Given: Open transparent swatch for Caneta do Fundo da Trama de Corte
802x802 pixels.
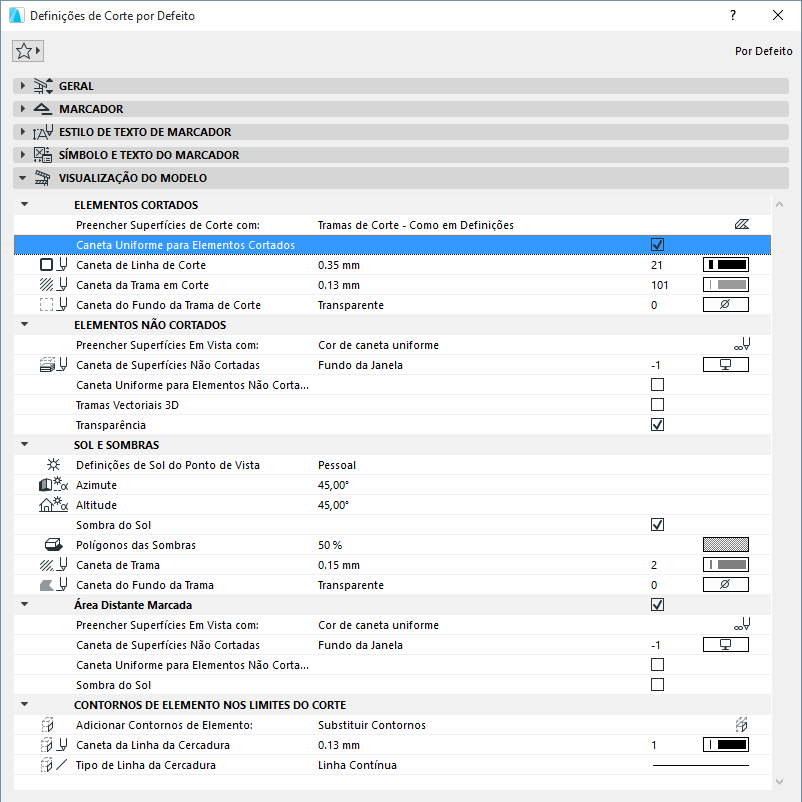Looking at the screenshot, I should point(726,304).
